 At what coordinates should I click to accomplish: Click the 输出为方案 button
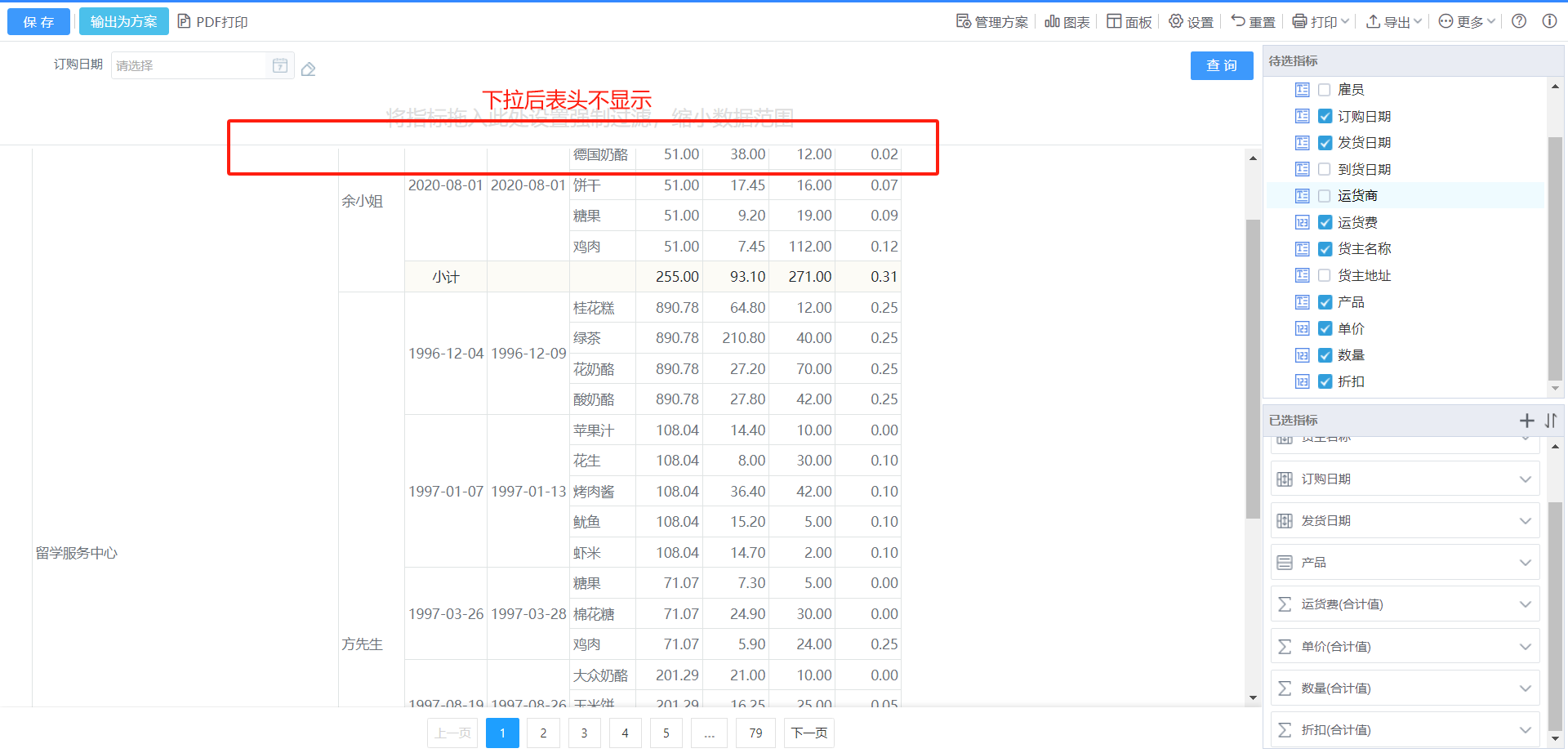(x=123, y=22)
